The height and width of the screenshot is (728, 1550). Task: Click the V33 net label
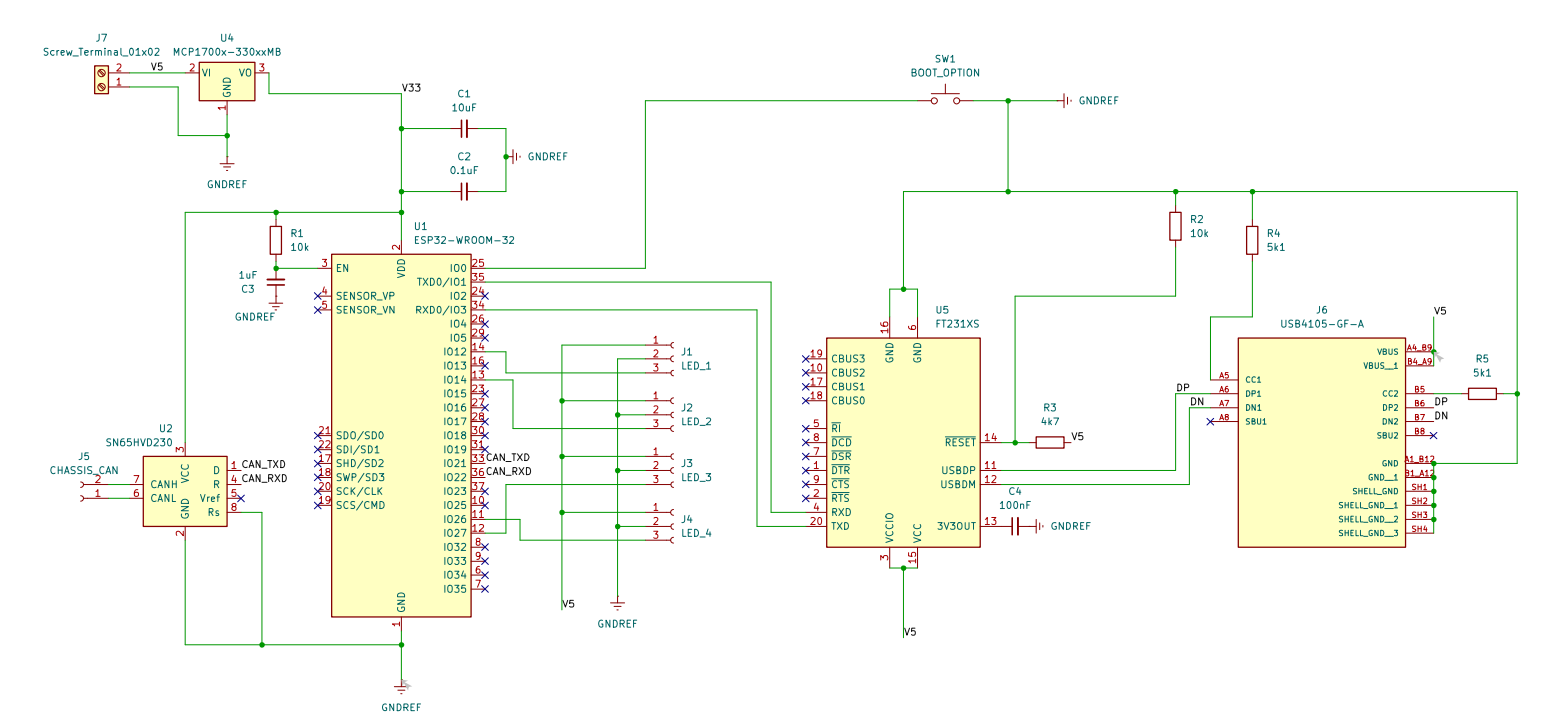coord(412,88)
